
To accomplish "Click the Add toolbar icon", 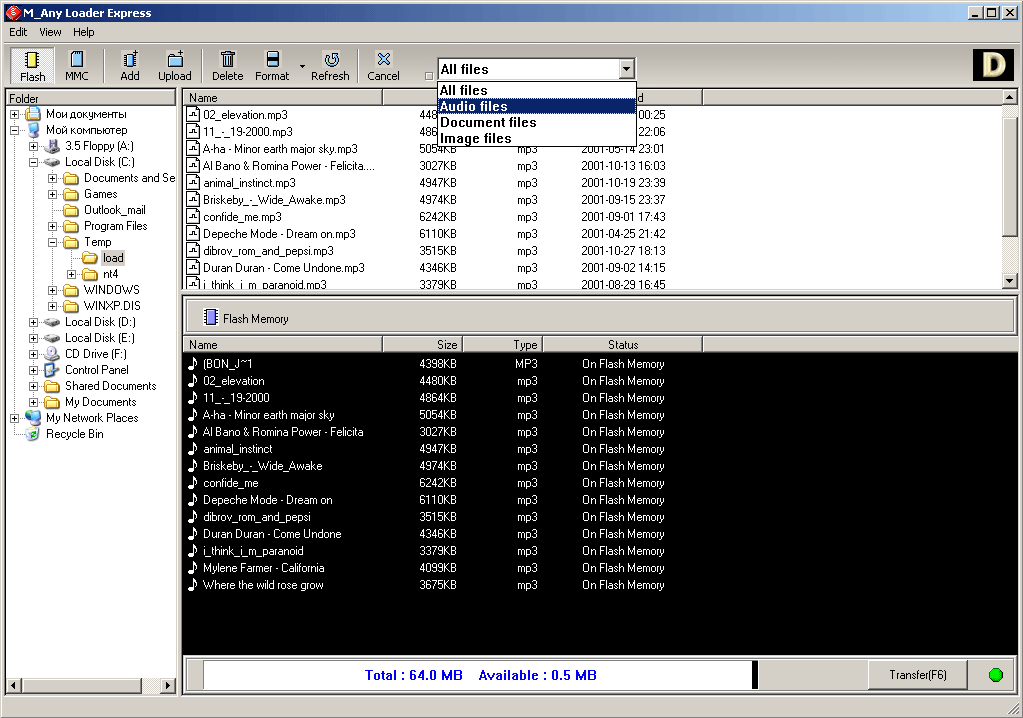I will pyautogui.click(x=130, y=66).
